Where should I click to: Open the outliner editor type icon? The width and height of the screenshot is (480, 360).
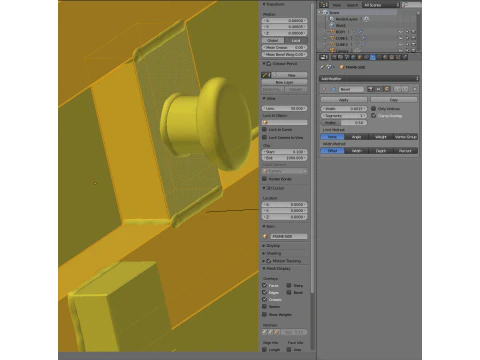[x=324, y=5]
